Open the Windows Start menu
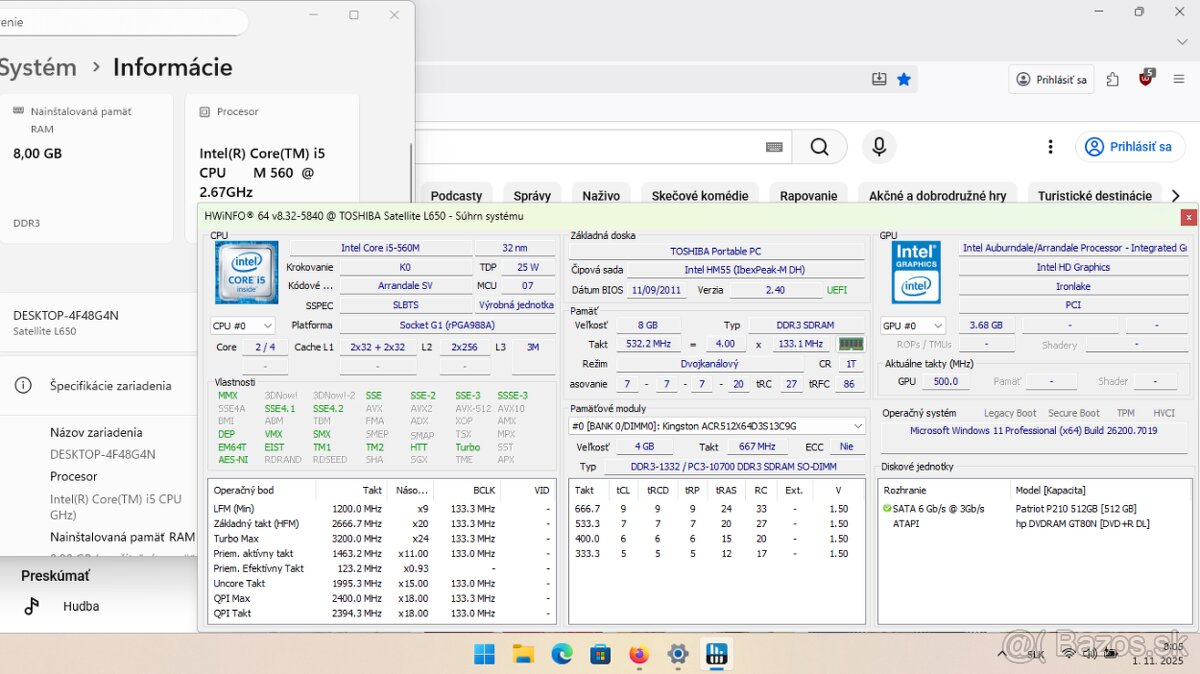 [484, 655]
